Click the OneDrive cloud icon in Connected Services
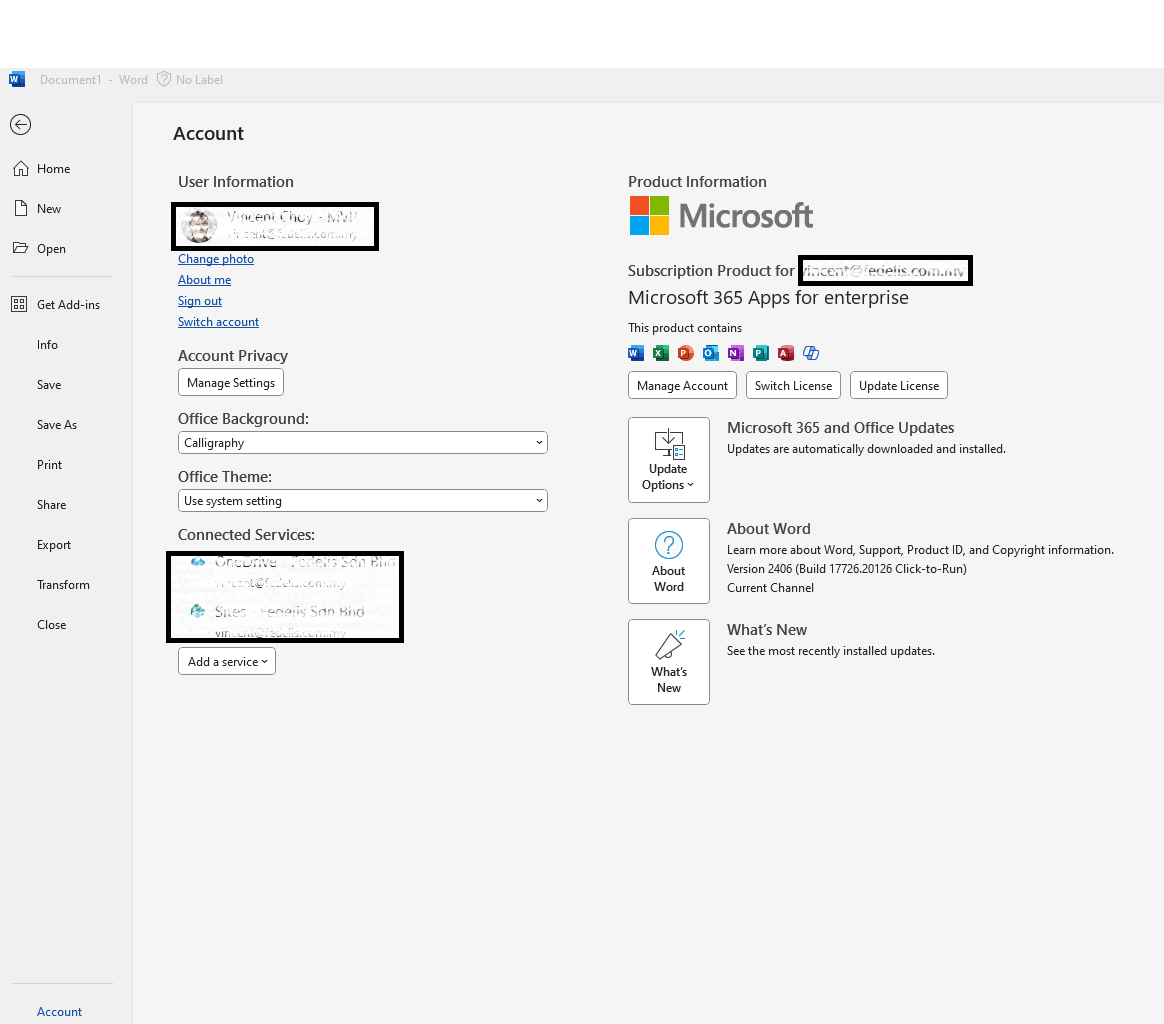The image size is (1164, 1024). [198, 562]
